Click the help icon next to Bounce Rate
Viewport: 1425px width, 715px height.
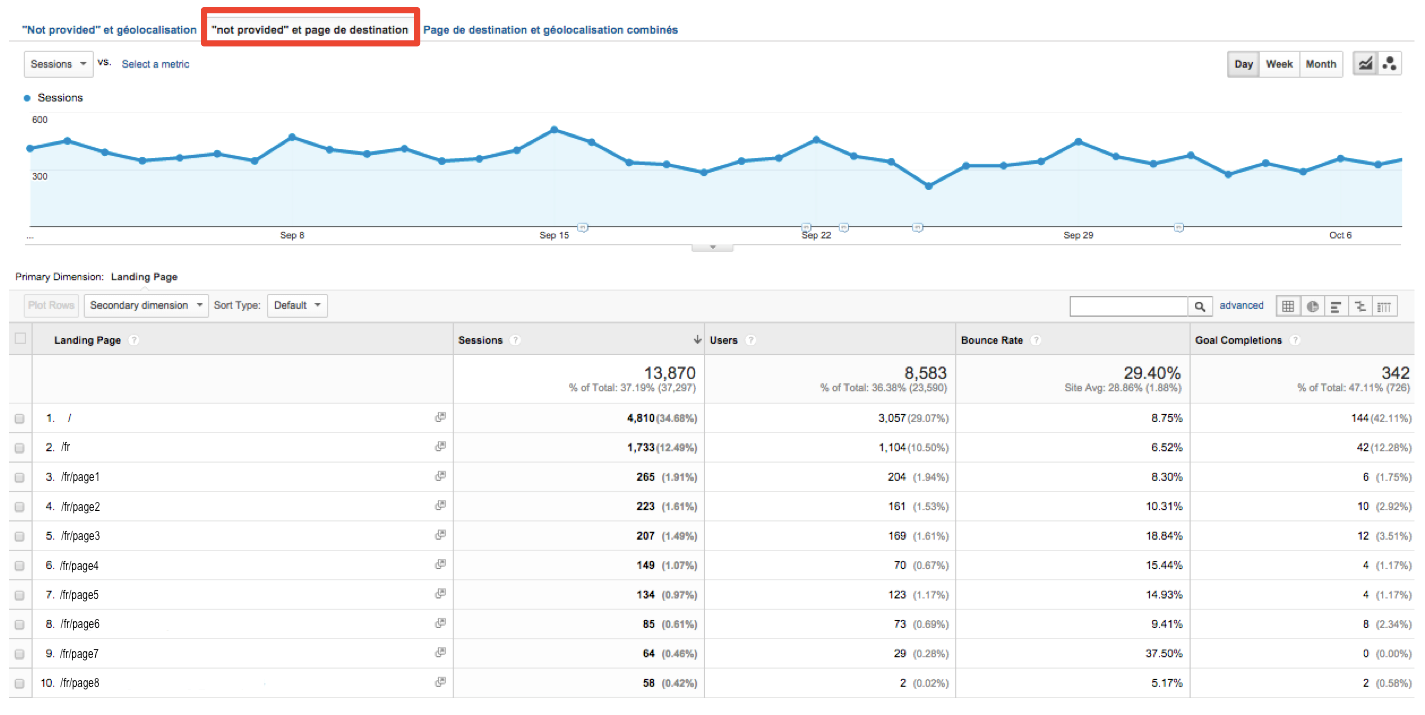tap(1035, 341)
